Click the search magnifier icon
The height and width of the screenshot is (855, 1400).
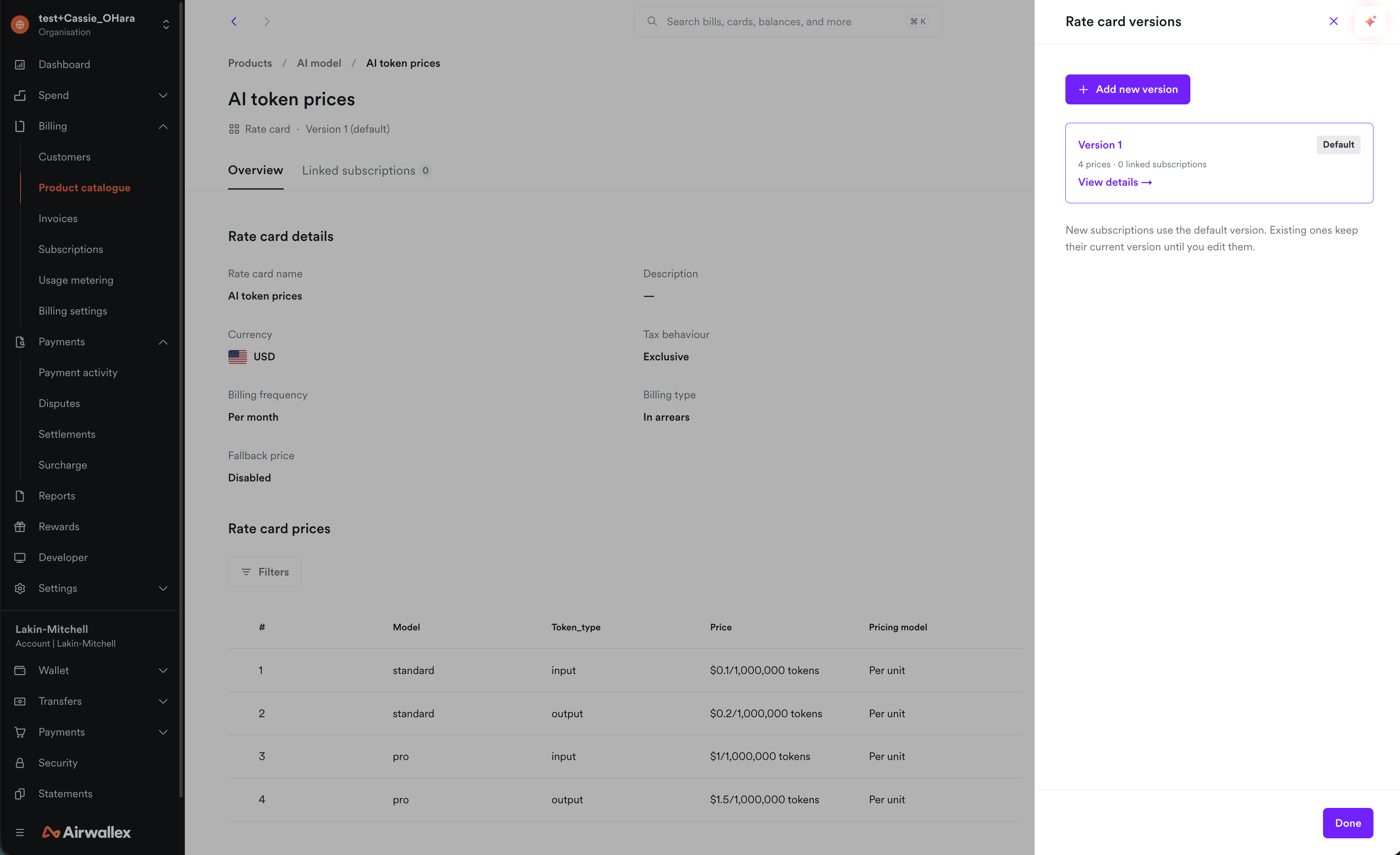click(652, 21)
